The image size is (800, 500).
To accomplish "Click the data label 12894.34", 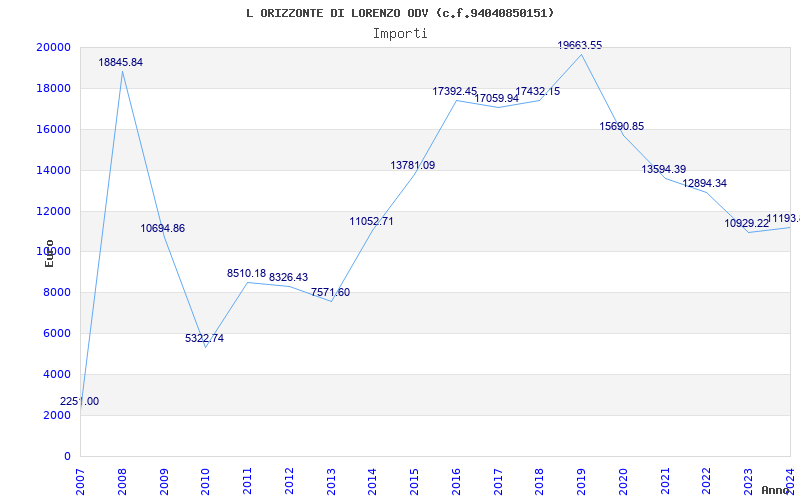I will click(x=705, y=184).
